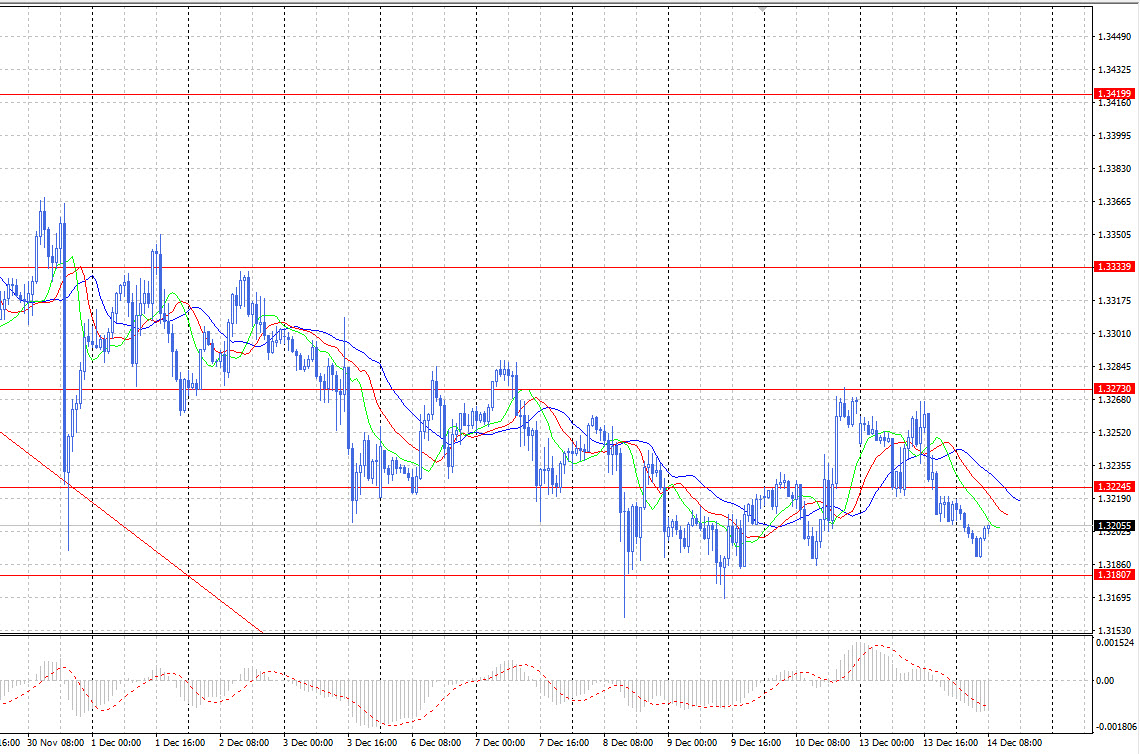This screenshot has height=754, width=1140.
Task: Click the 7 Dec 16:00 time label
Action: [x=564, y=743]
